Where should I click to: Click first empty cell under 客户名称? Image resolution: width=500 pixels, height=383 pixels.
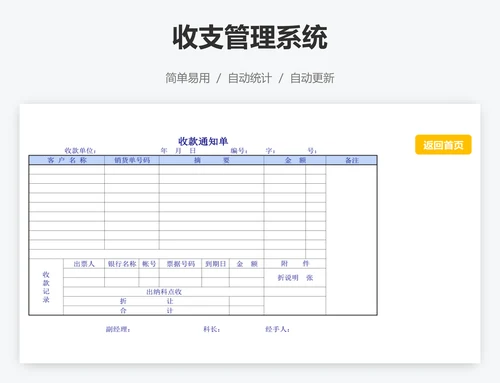click(67, 170)
